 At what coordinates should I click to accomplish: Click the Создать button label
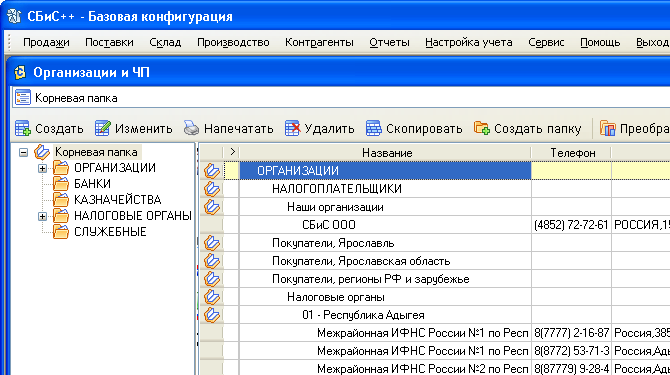59,129
